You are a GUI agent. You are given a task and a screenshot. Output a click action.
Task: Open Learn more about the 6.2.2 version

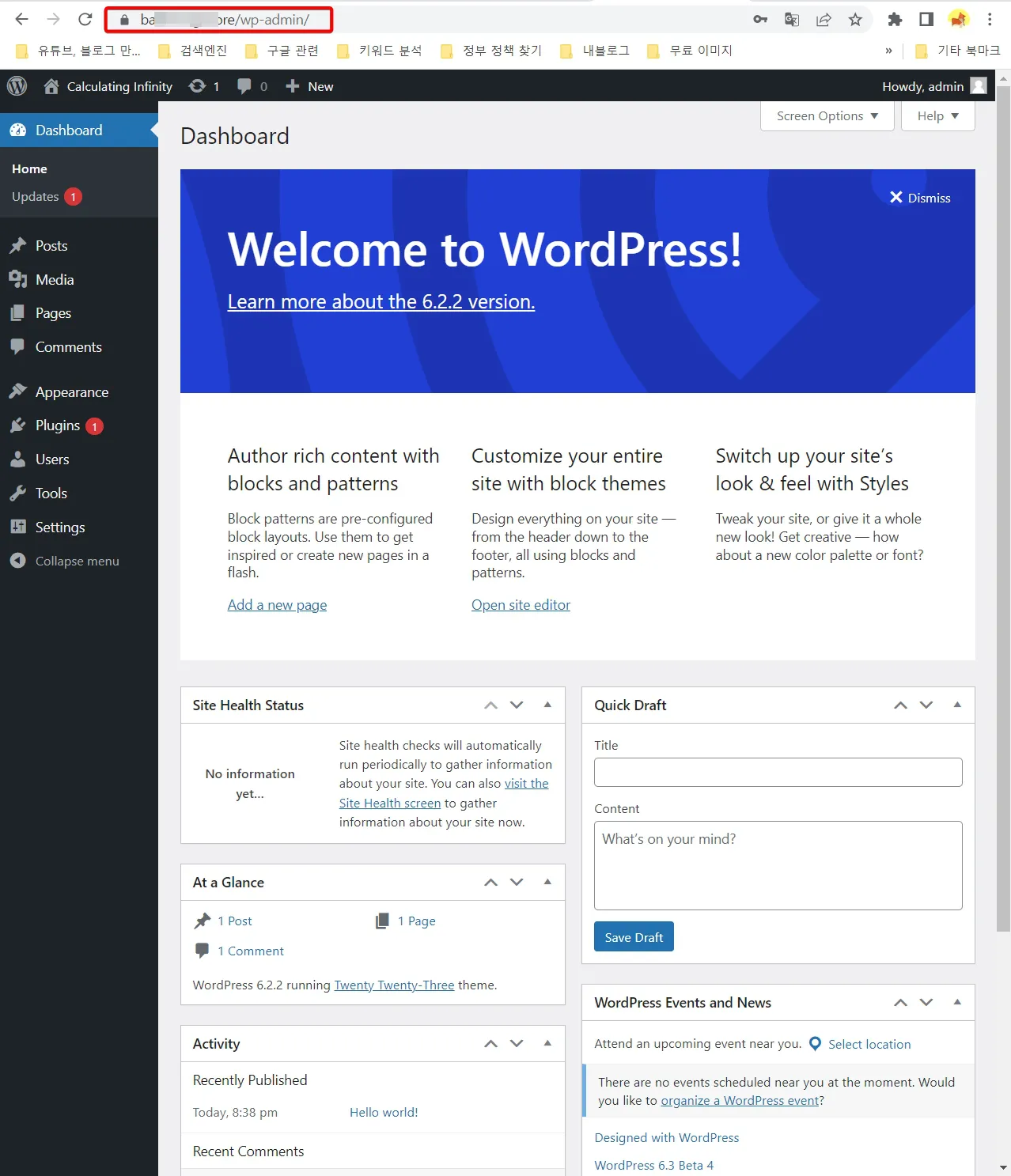(381, 301)
